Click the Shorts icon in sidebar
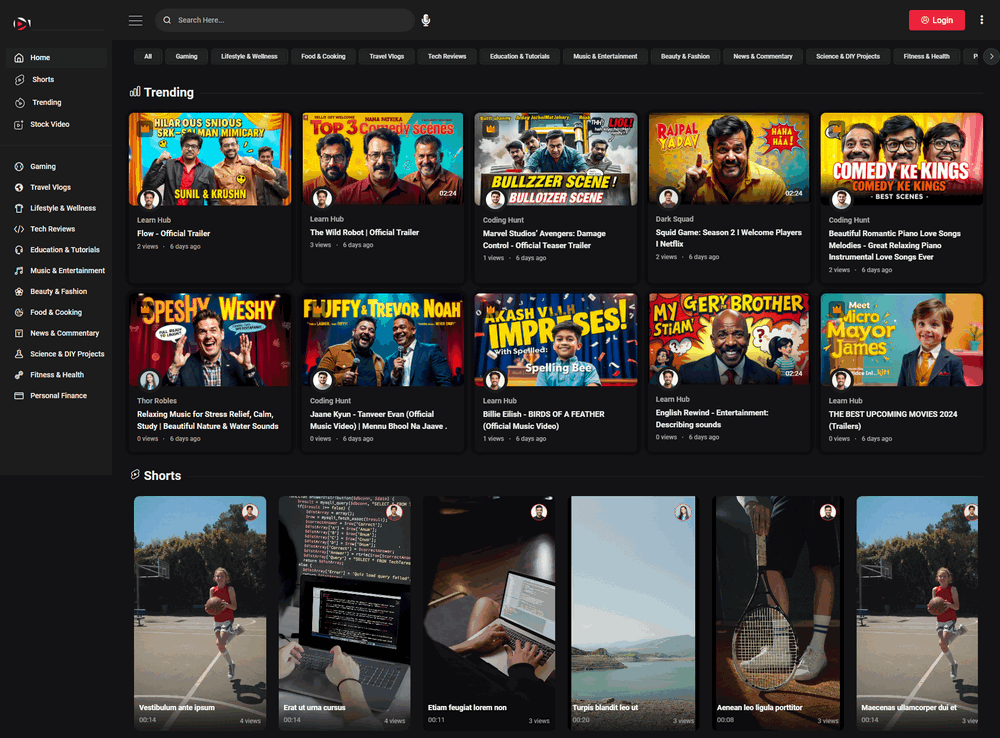This screenshot has height=738, width=1000. point(20,80)
